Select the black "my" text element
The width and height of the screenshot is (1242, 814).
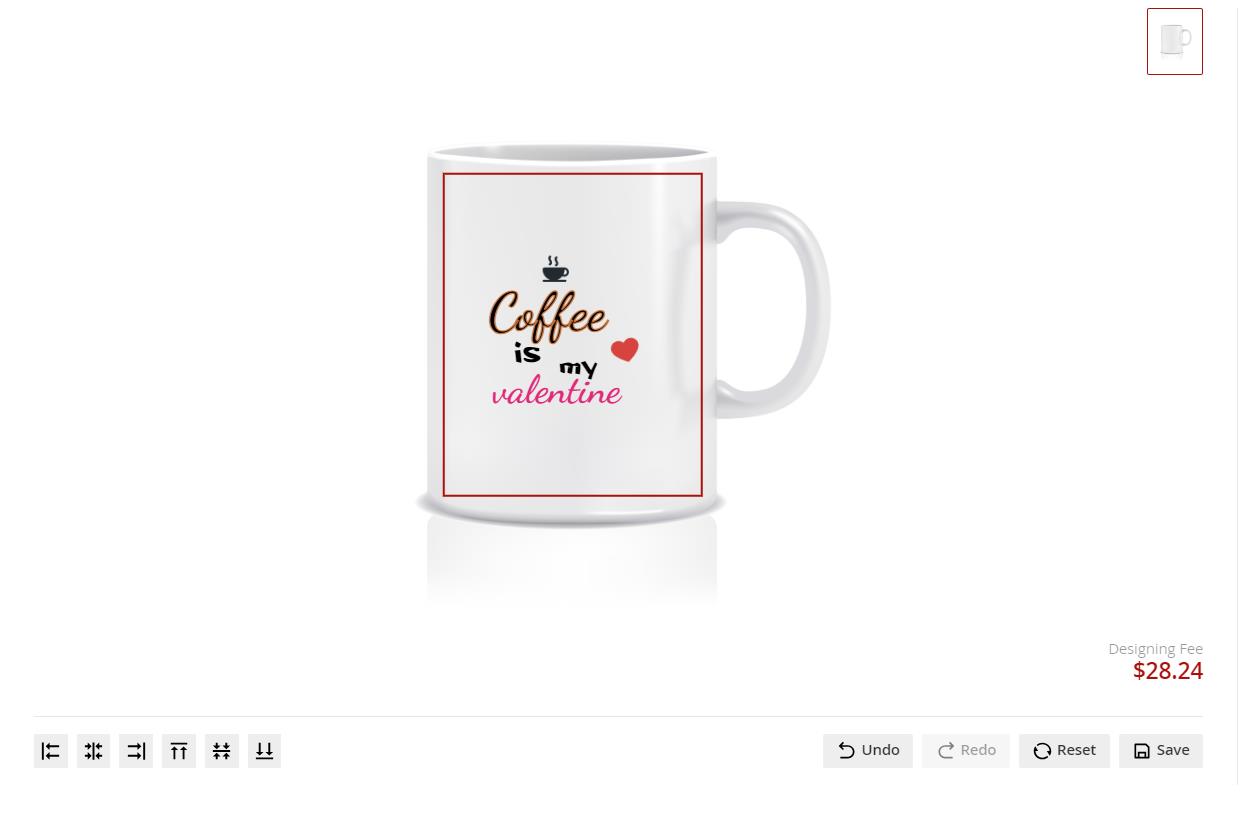(x=578, y=369)
